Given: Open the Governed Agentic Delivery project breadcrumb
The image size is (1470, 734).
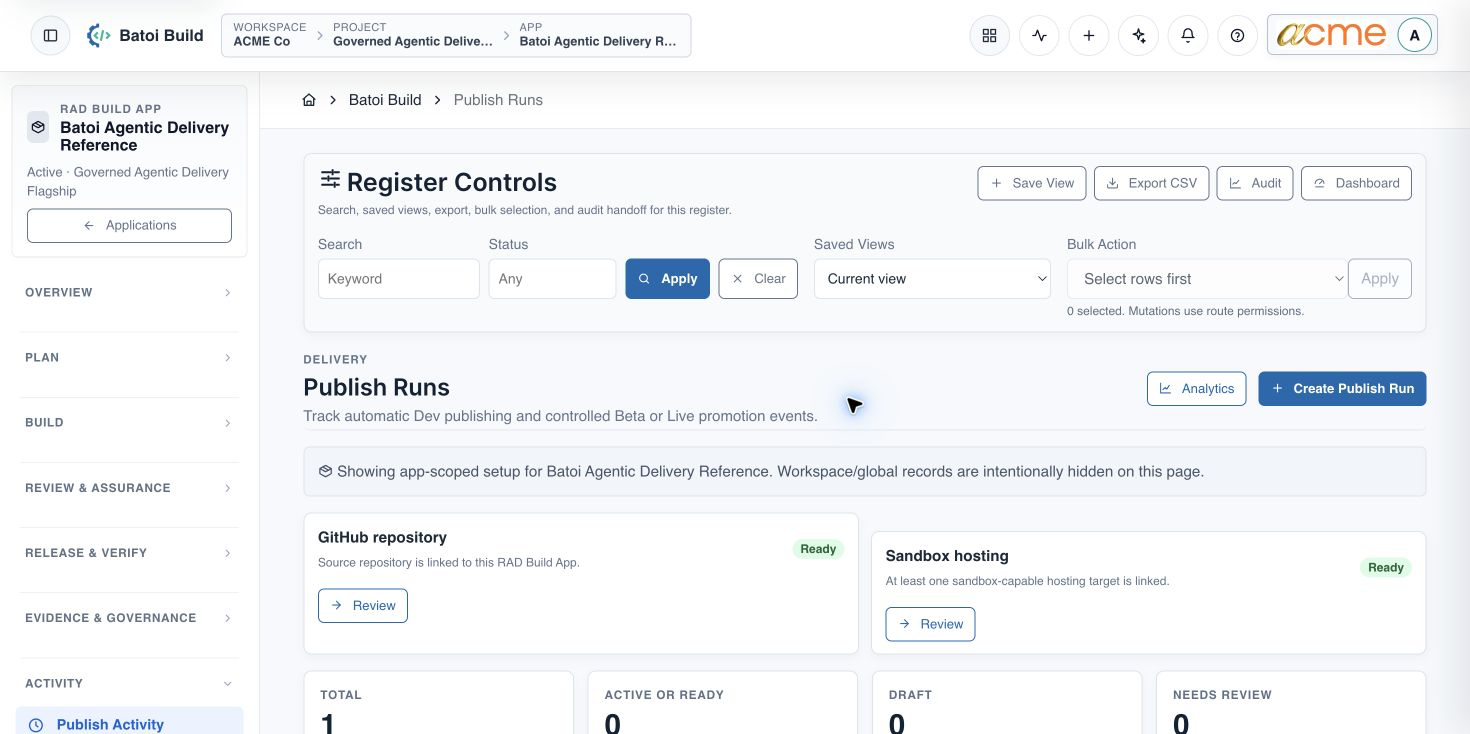Looking at the screenshot, I should click(413, 35).
